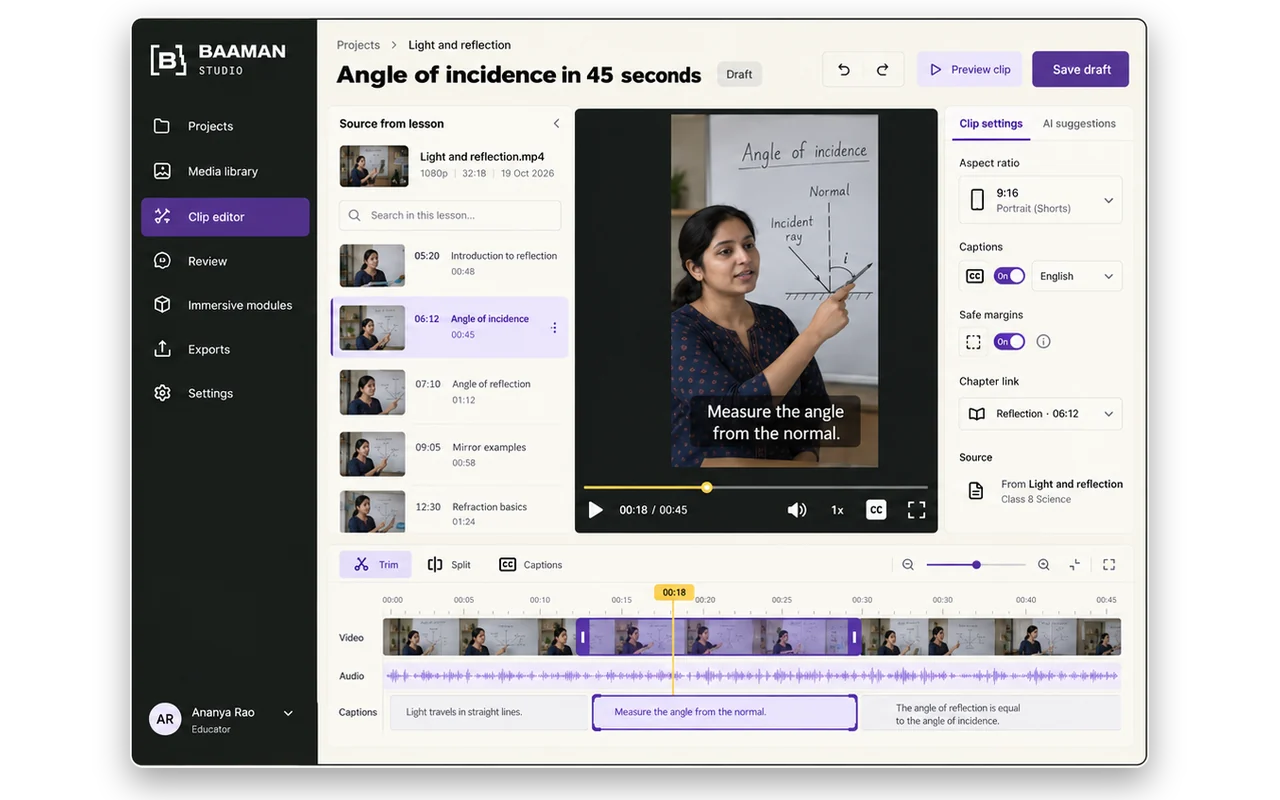Click the timeline zoom slider handle
1280x800 pixels.
[x=976, y=565]
